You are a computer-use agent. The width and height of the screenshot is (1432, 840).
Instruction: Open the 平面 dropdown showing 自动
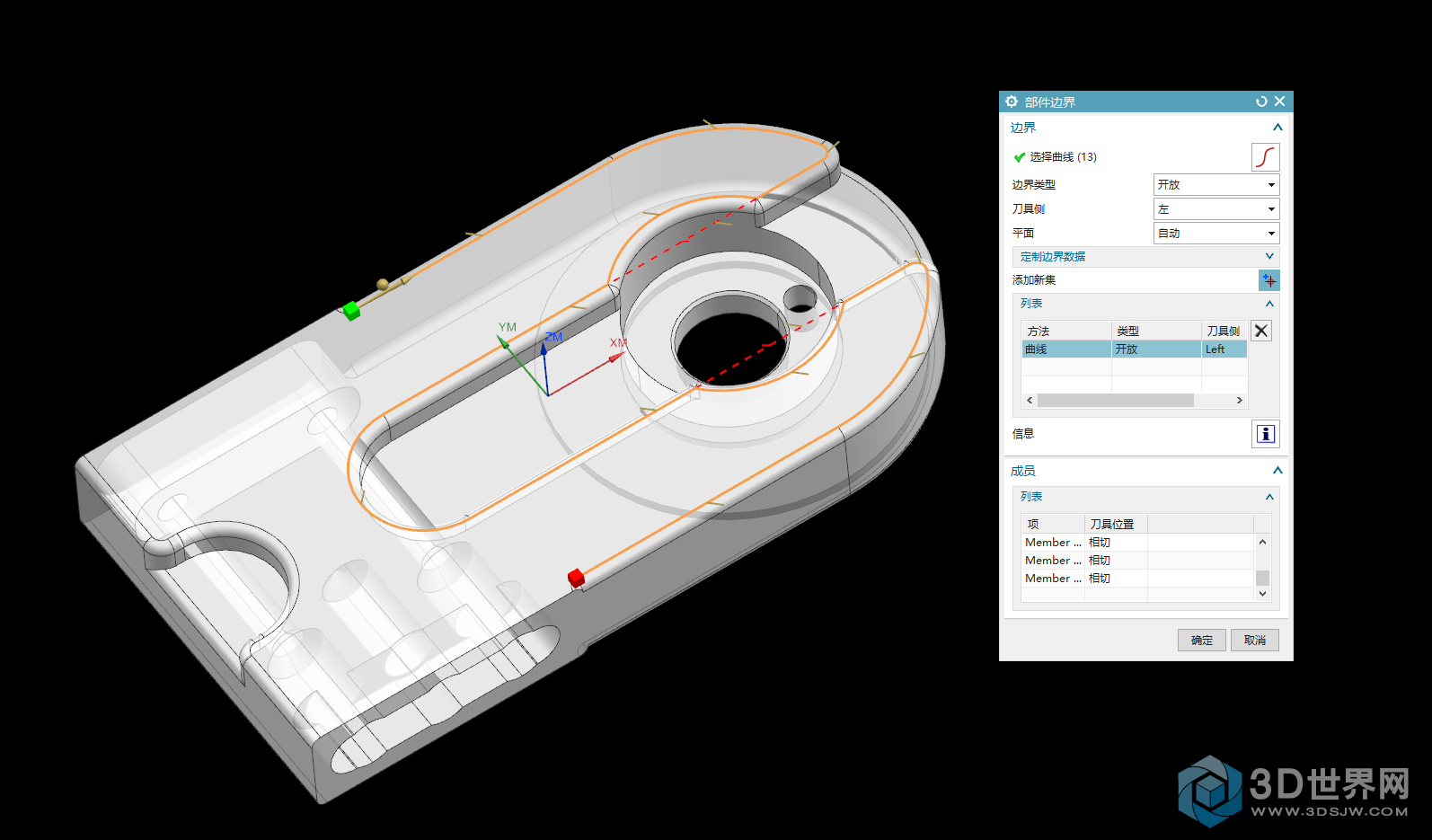pos(1215,233)
